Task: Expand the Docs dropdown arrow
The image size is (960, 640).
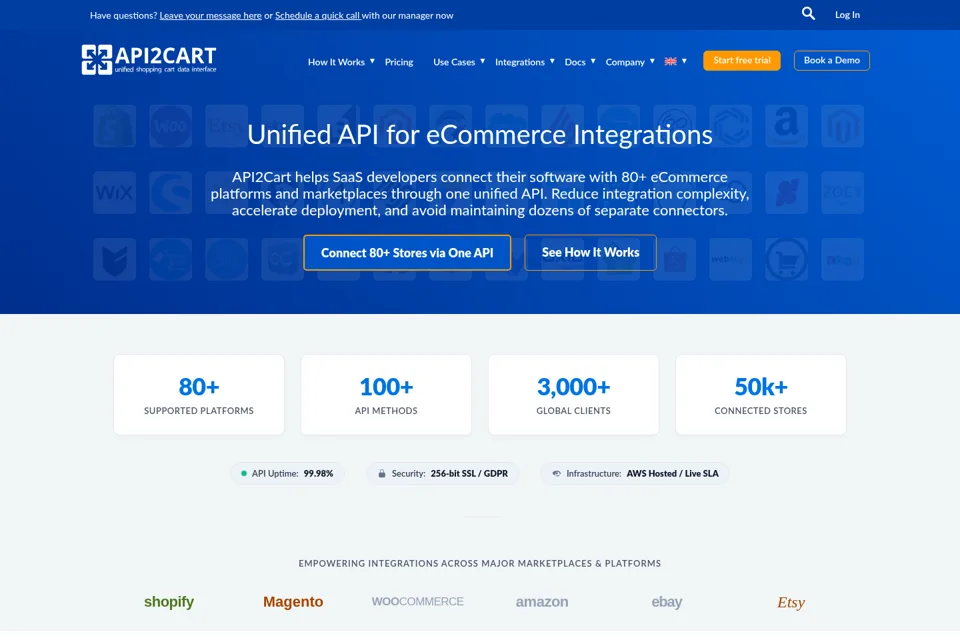Action: tap(593, 61)
